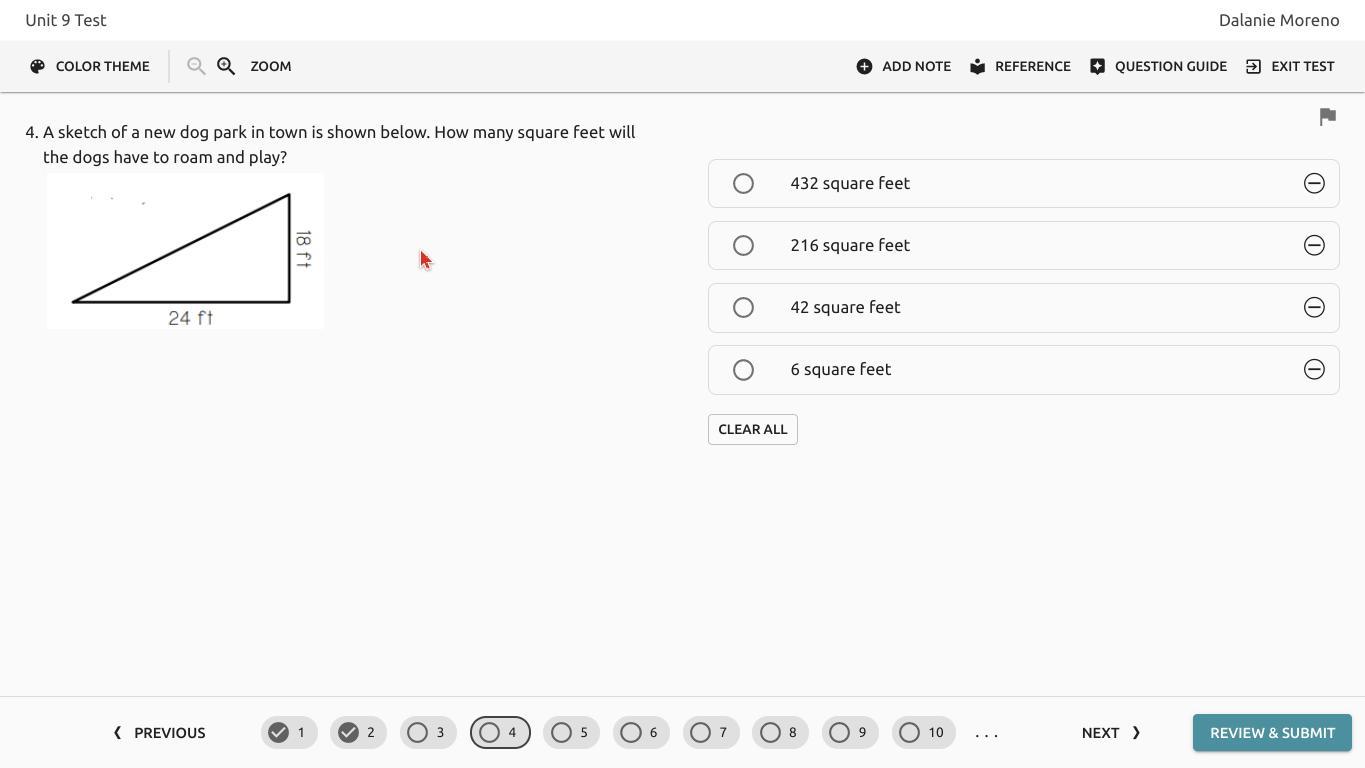Flag this question for review

tap(1328, 117)
